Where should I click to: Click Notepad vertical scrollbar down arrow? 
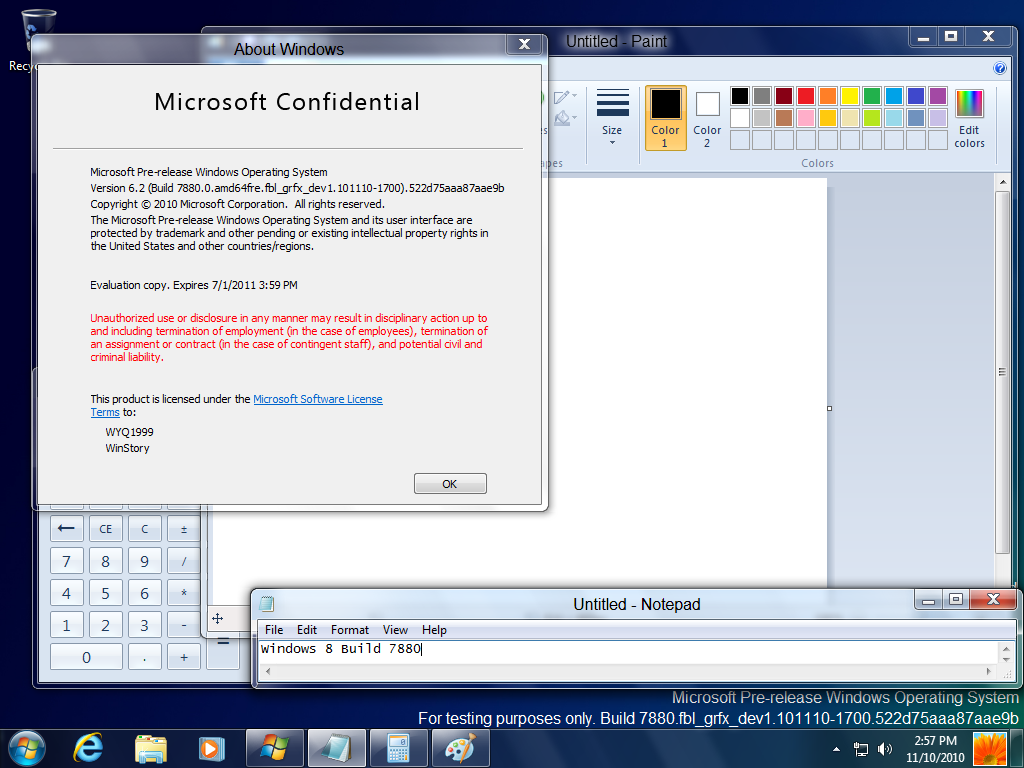pyautogui.click(x=1006, y=660)
